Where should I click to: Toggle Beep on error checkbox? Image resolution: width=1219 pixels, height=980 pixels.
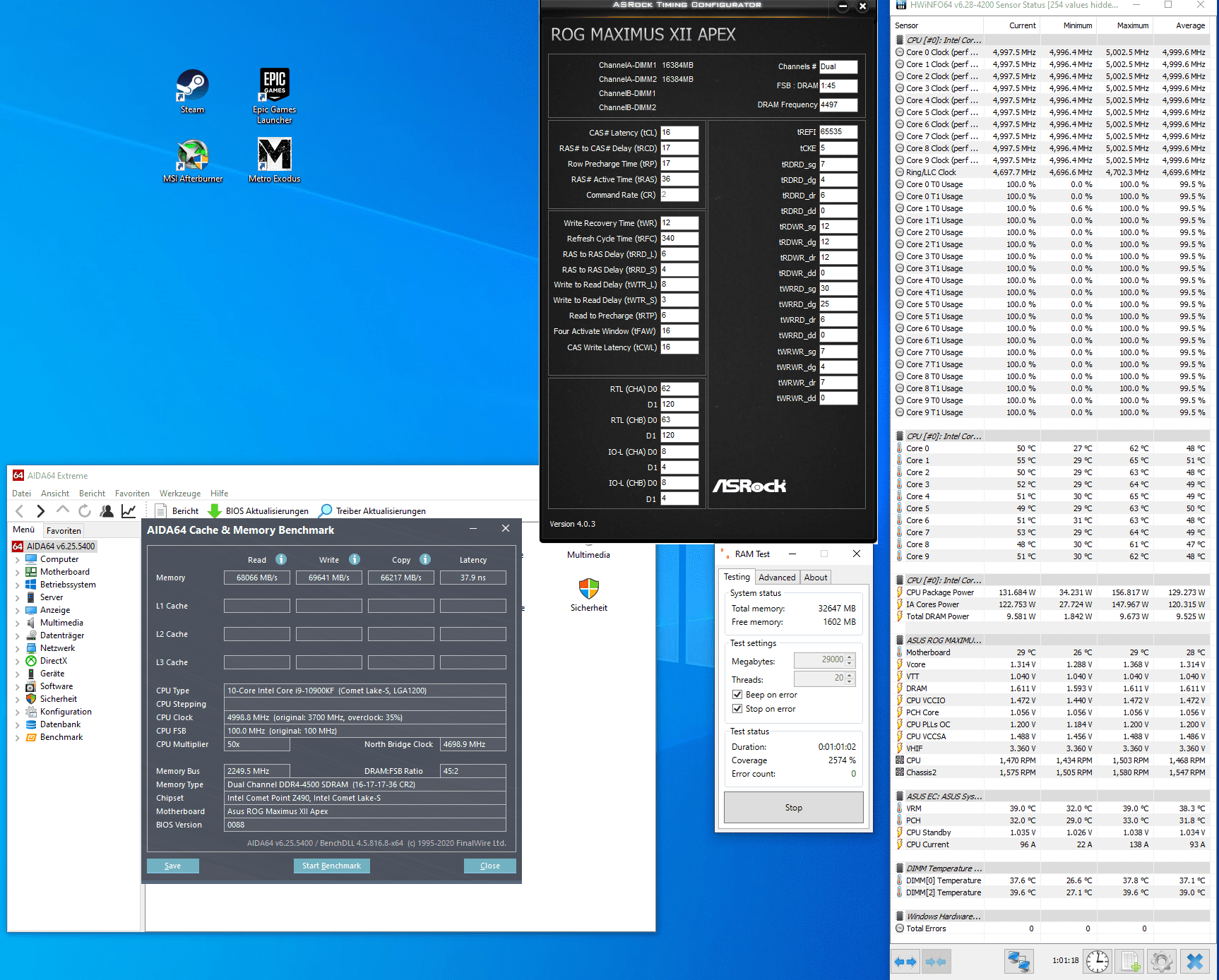tap(737, 695)
